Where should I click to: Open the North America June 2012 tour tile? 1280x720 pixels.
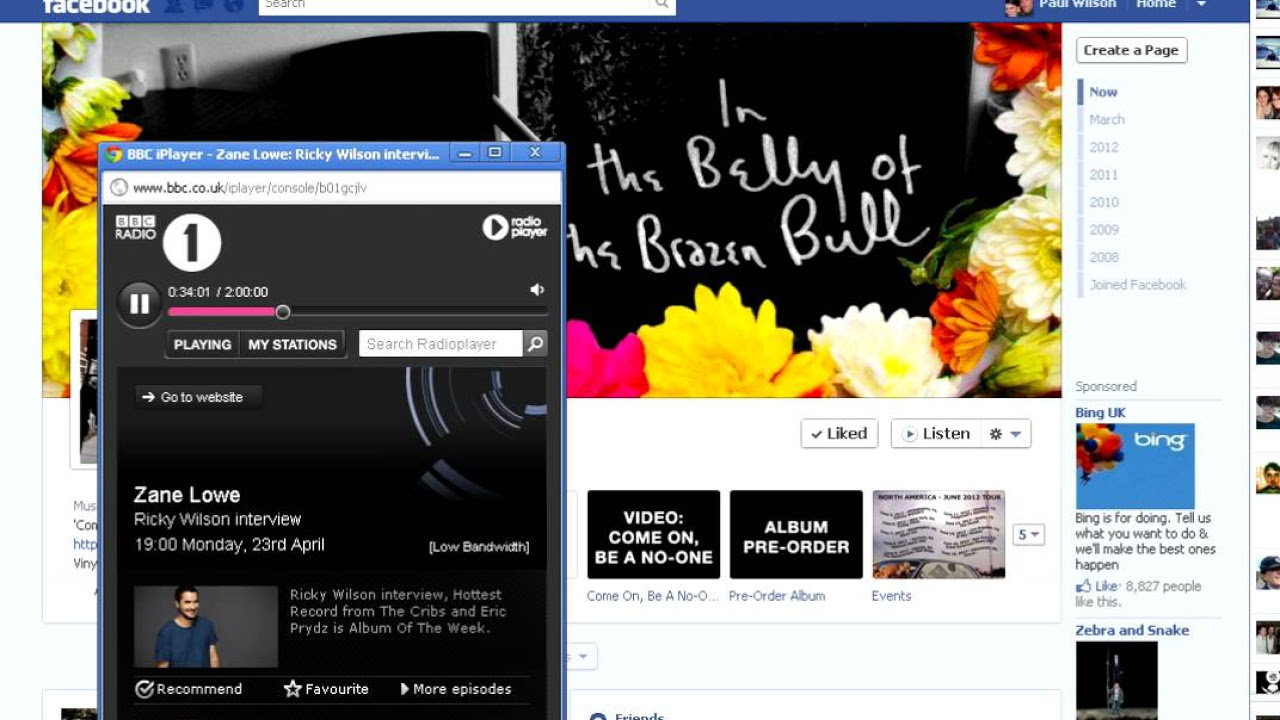[x=939, y=534]
